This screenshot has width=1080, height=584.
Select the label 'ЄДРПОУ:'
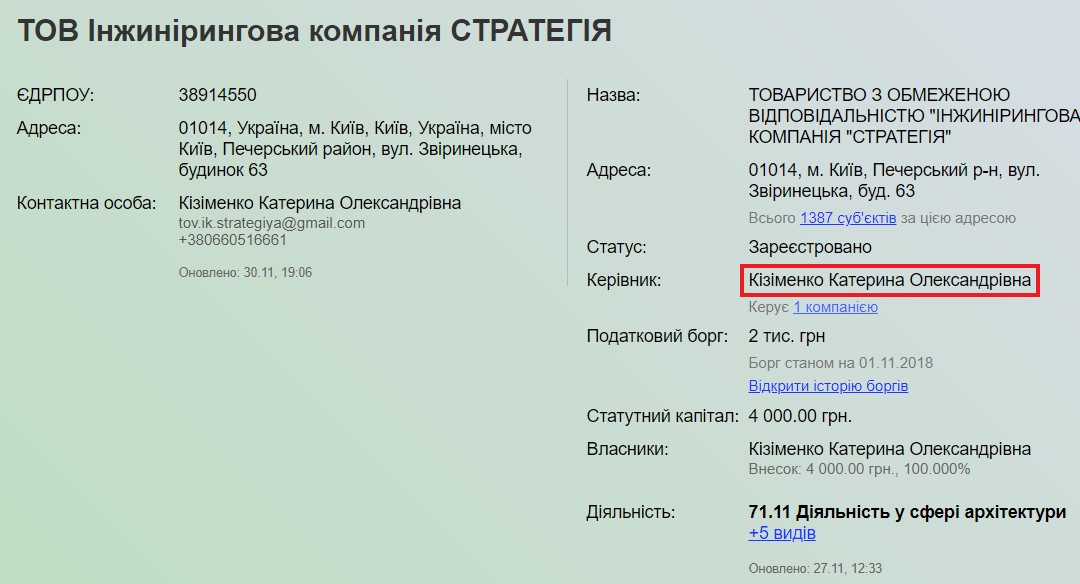pos(55,95)
